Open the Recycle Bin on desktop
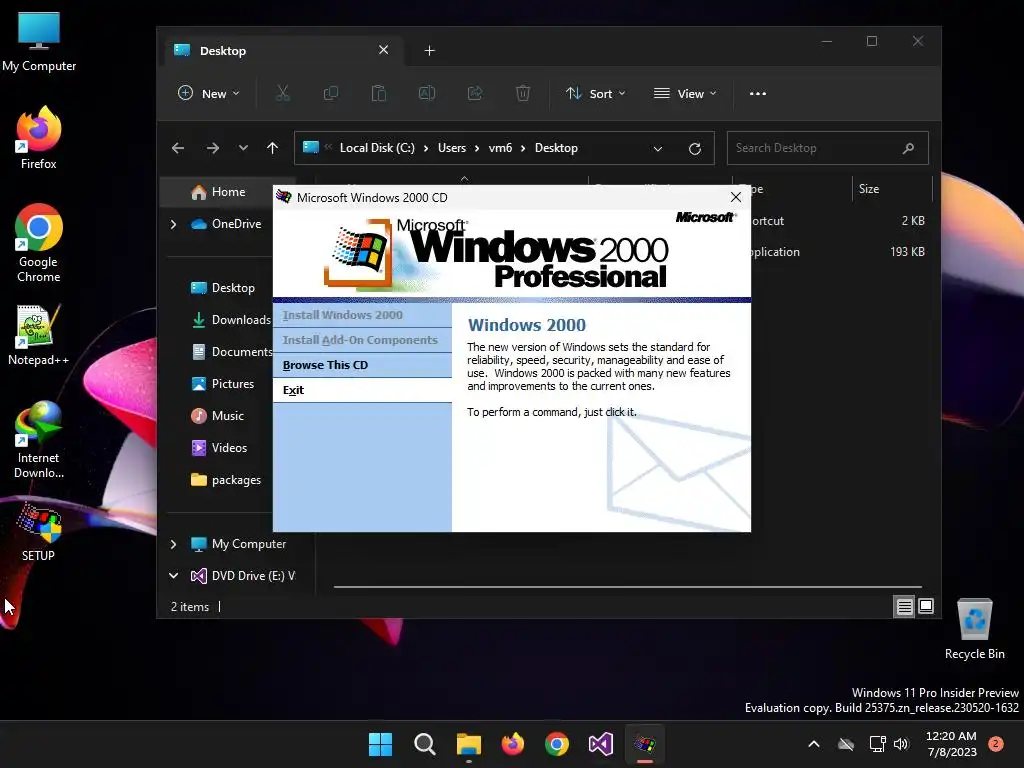The image size is (1024, 768). click(x=974, y=630)
